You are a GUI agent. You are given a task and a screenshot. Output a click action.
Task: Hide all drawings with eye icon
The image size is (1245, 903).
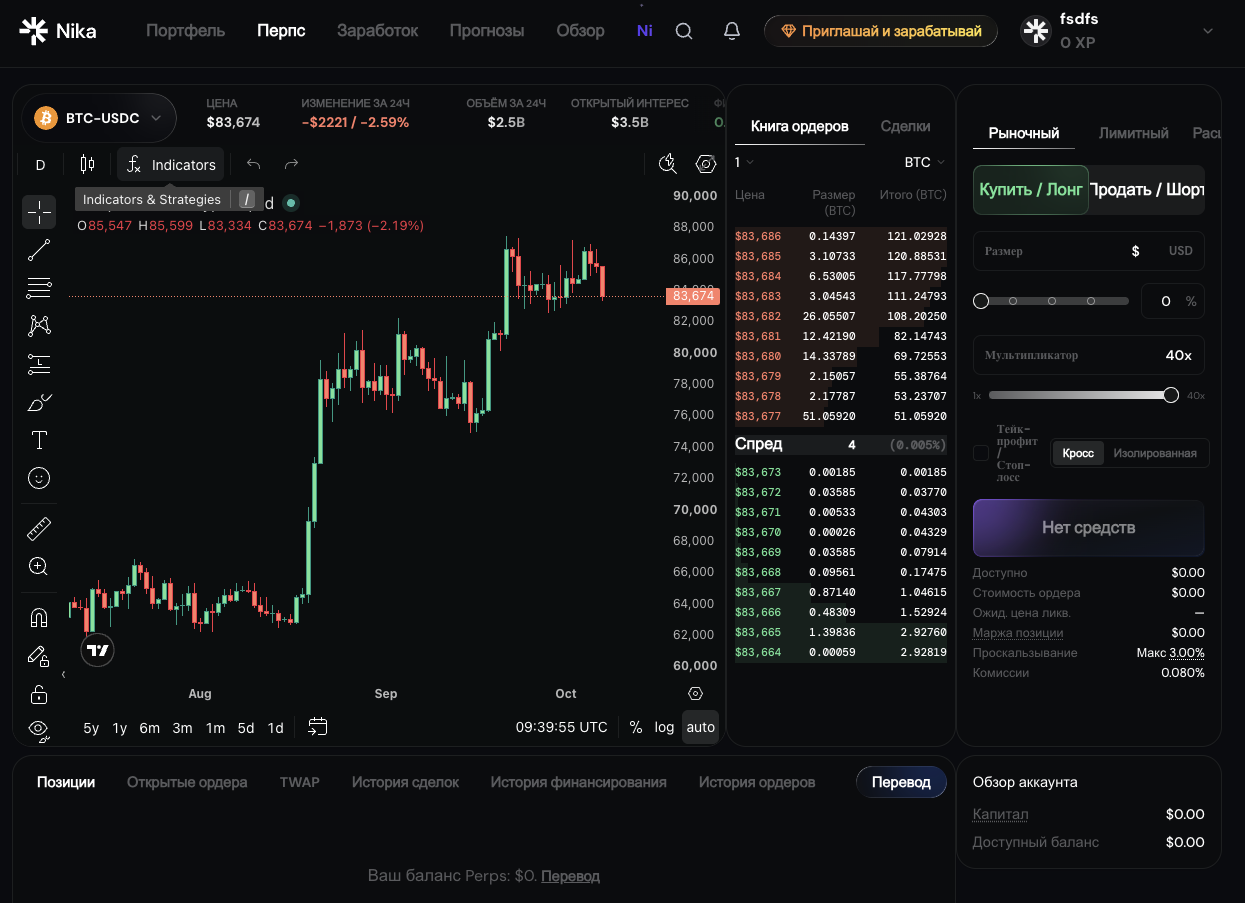coord(39,728)
